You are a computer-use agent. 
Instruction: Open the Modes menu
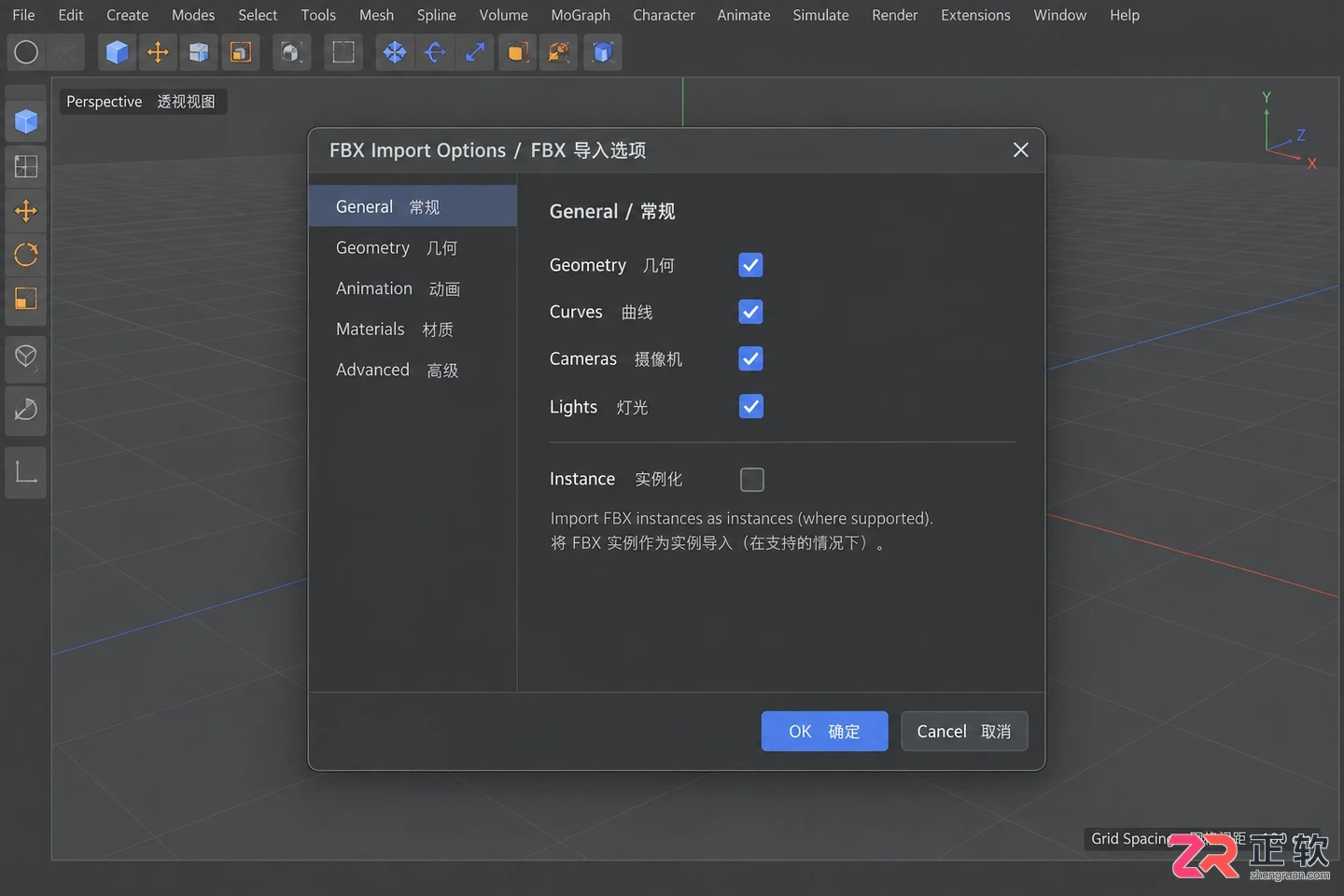(x=193, y=15)
